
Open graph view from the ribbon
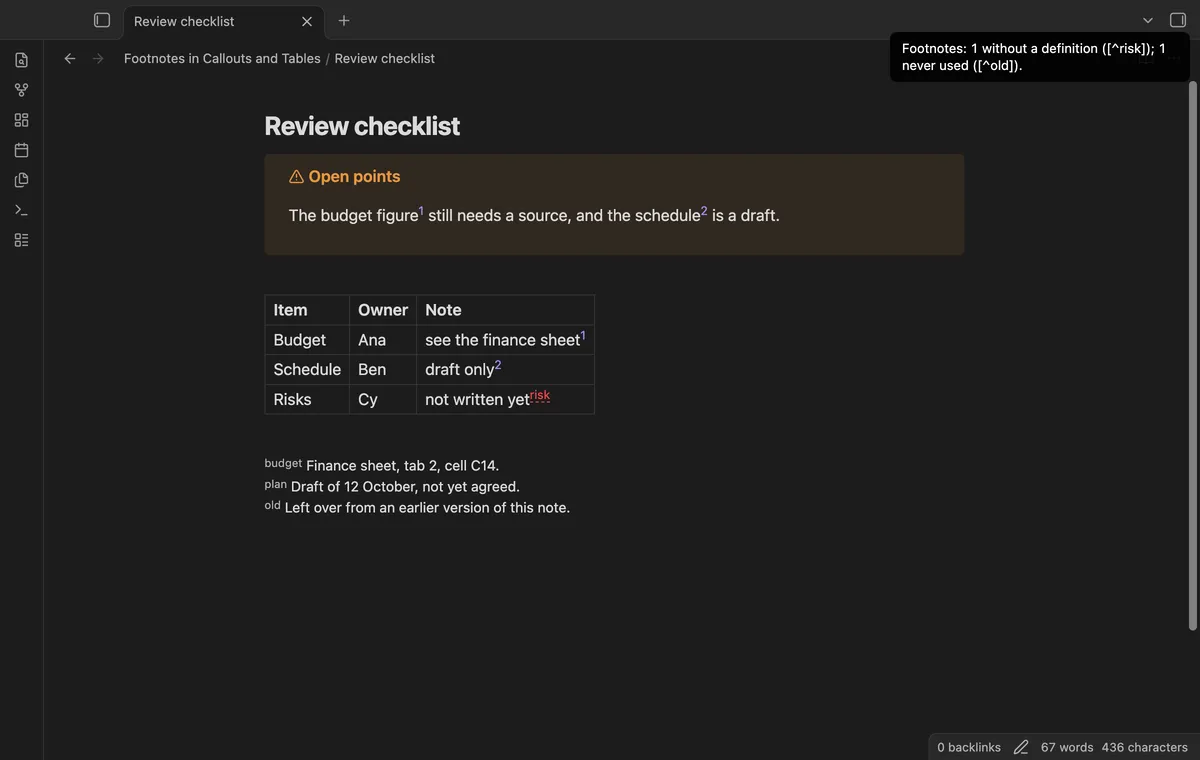[x=21, y=90]
